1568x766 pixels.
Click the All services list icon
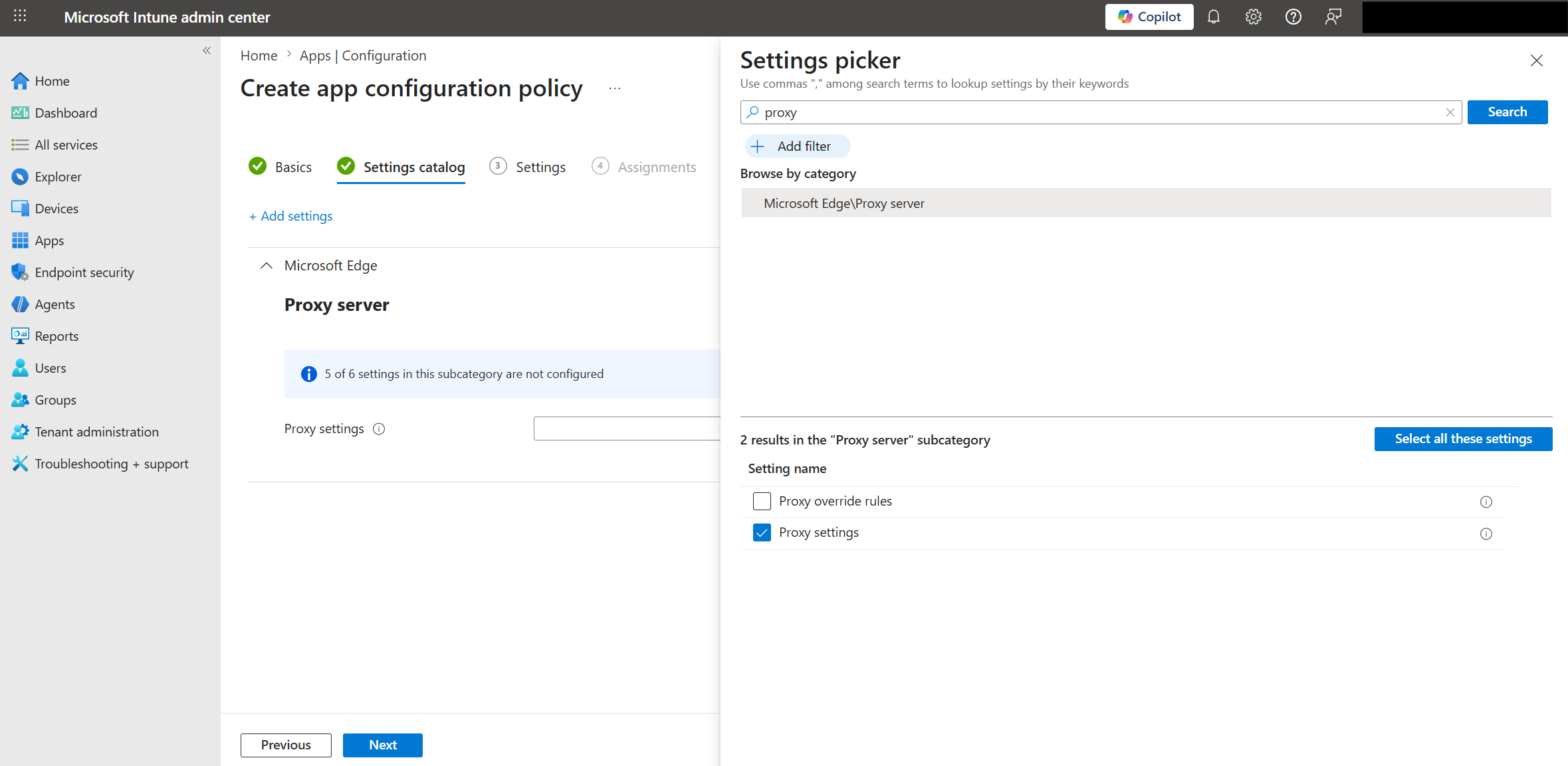tap(20, 145)
